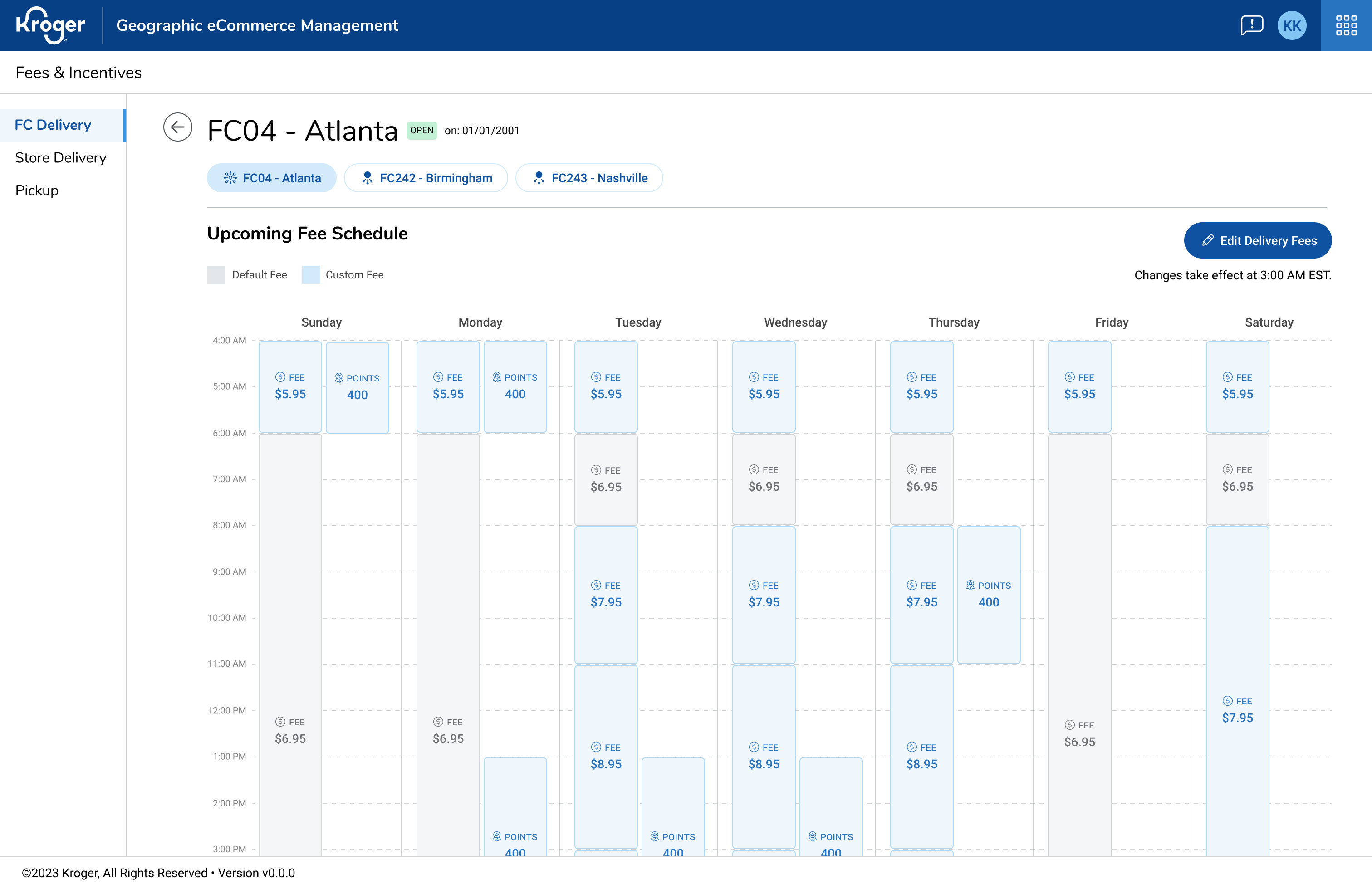Click the KK user avatar

(x=1292, y=25)
